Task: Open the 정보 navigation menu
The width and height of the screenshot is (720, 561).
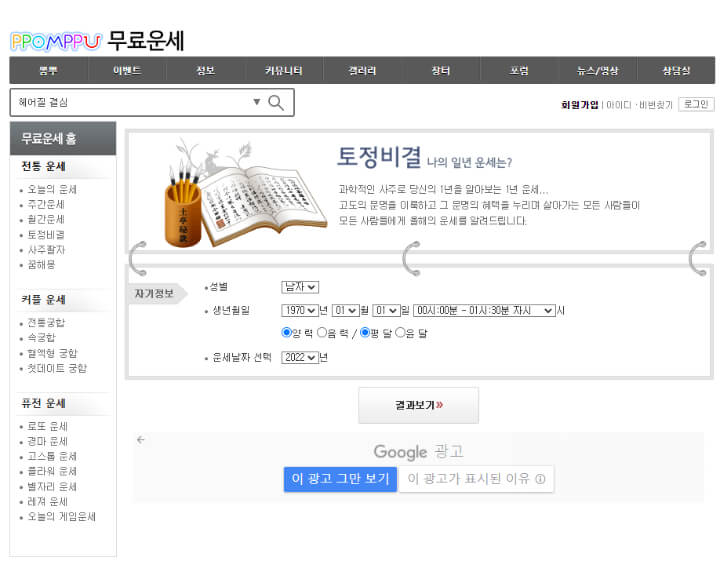Action: click(205, 70)
